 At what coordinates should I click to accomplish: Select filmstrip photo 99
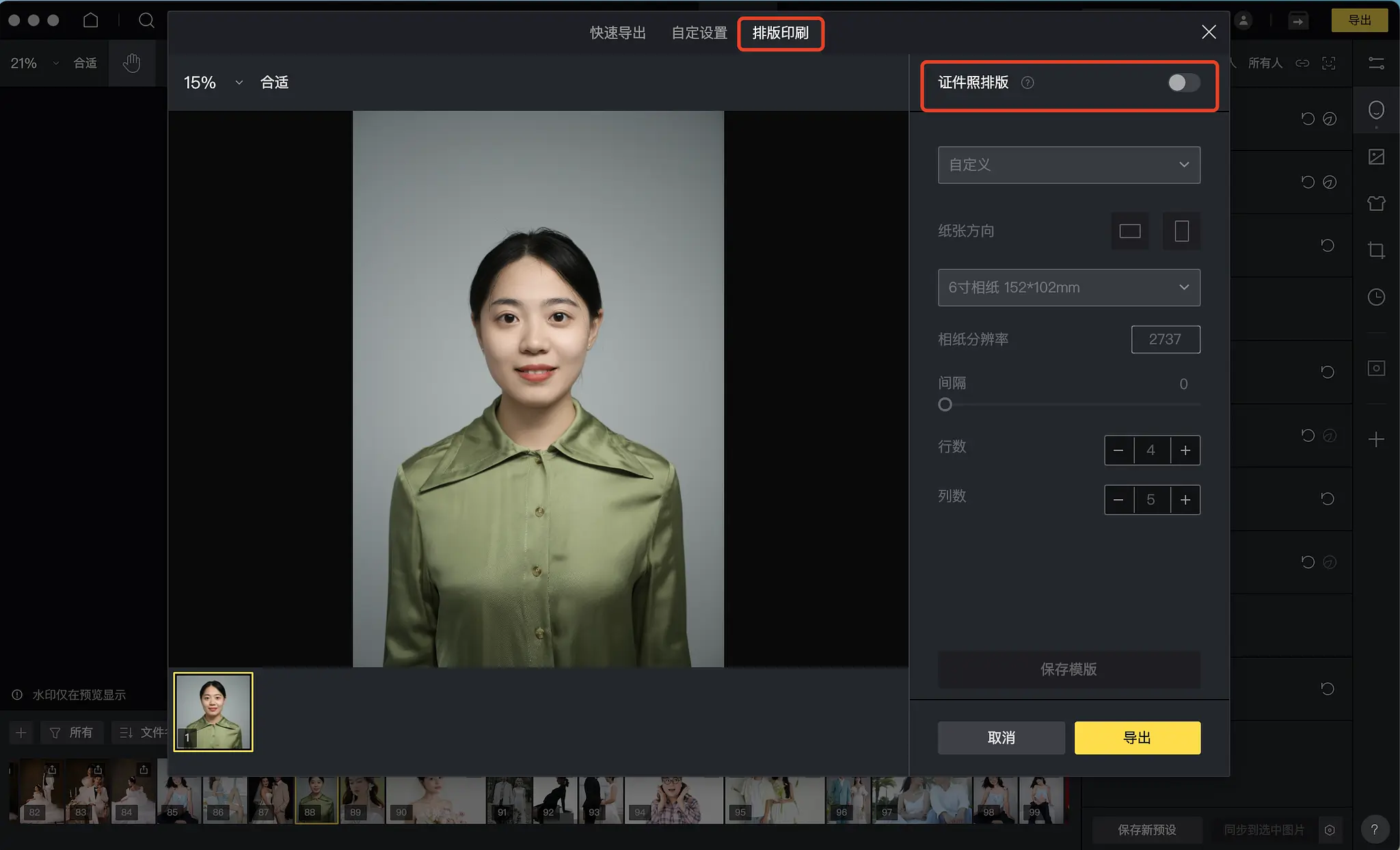tap(1041, 799)
